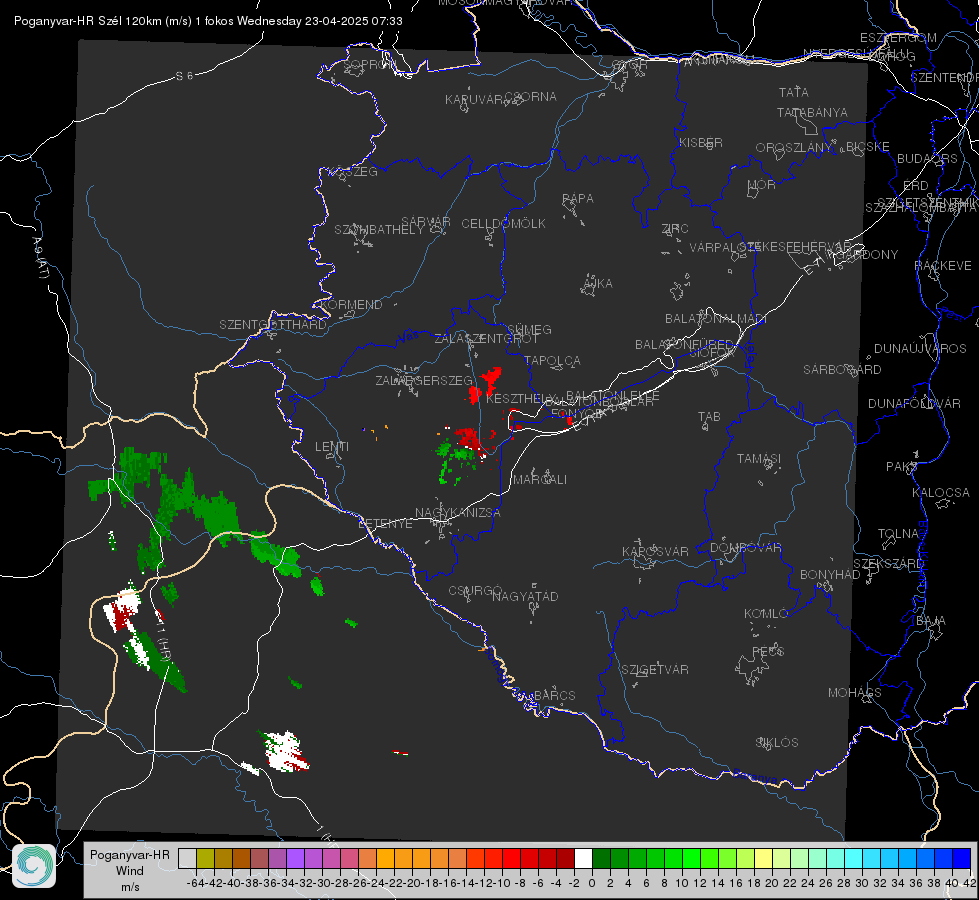979x900 pixels.
Task: Select the TOLNA label
Action: (898, 534)
